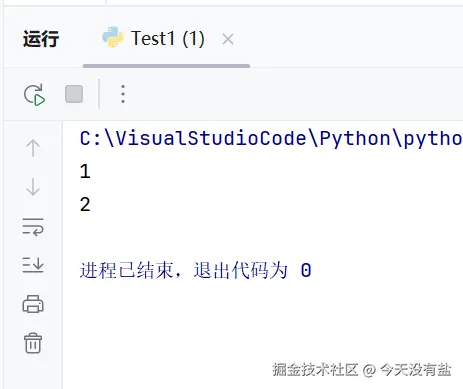The height and width of the screenshot is (389, 463).
Task: Toggle scroll to end of output
Action: 33,265
